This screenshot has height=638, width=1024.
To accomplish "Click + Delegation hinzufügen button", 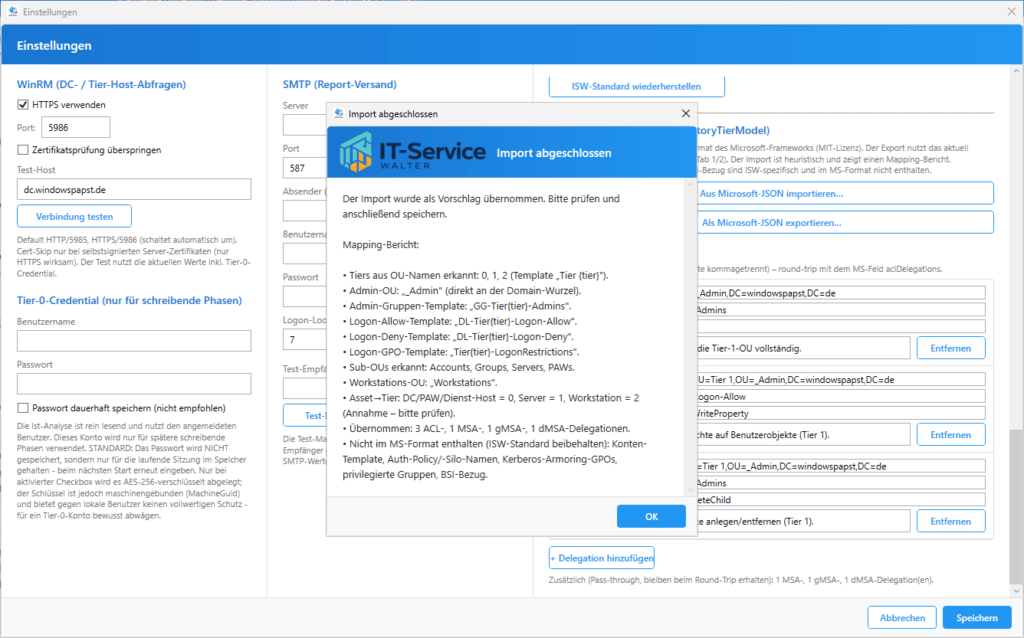I will click(x=601, y=558).
